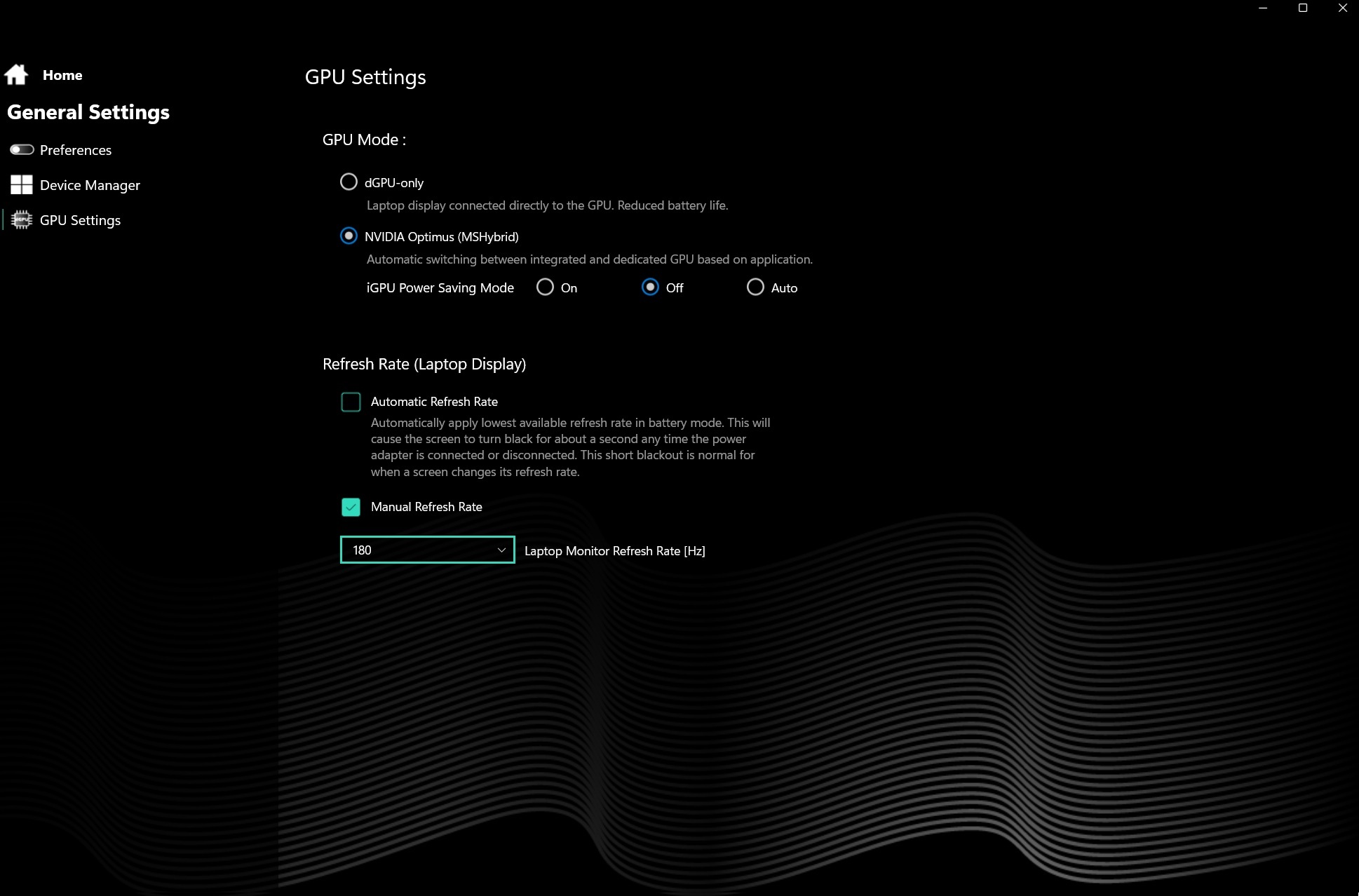The image size is (1359, 896).
Task: Go to Device Manager page
Action: pyautogui.click(x=90, y=185)
